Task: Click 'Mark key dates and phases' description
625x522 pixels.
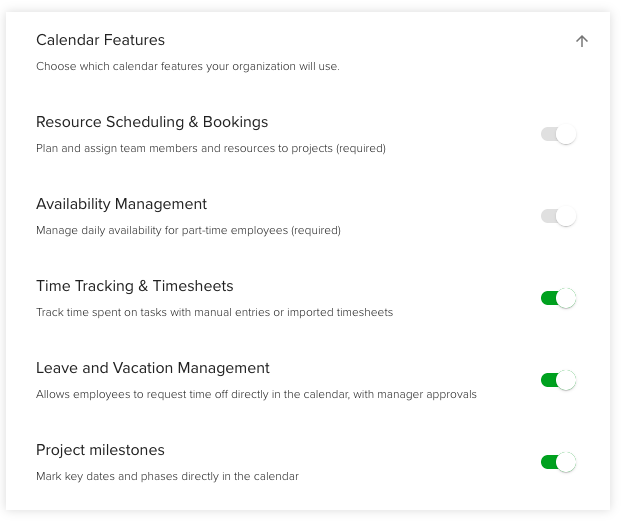Action: 167,476
